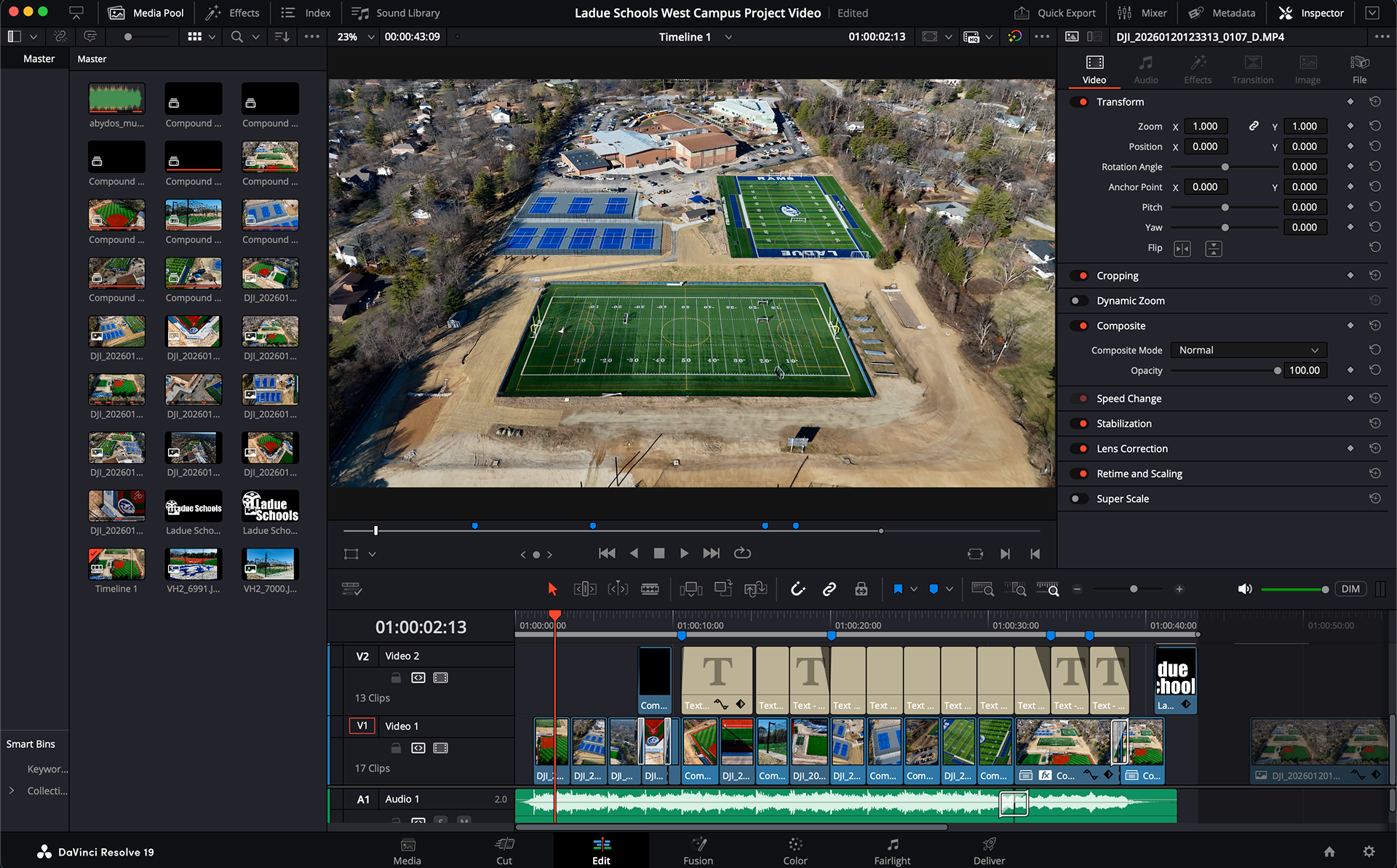Toggle the timeline Snapping magnet icon
1397x868 pixels.
point(797,589)
